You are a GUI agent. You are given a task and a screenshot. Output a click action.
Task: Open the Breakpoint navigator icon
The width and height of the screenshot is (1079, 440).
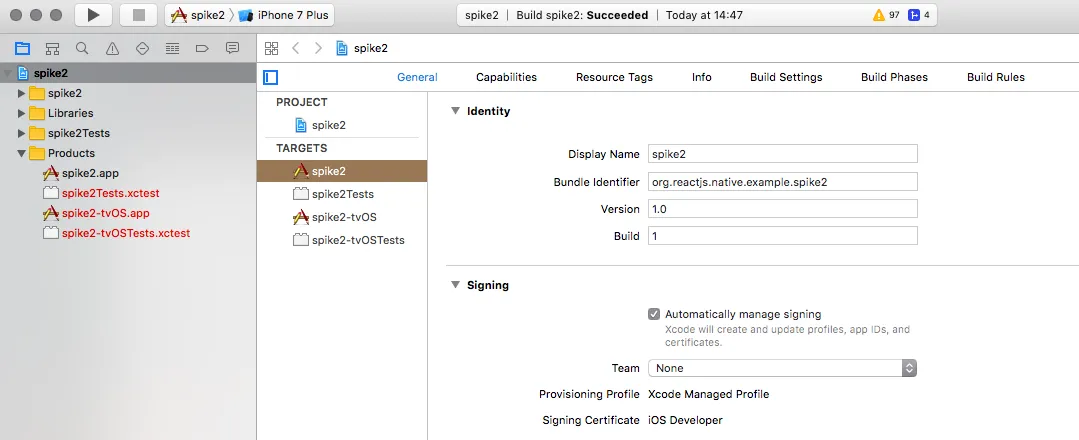click(202, 48)
